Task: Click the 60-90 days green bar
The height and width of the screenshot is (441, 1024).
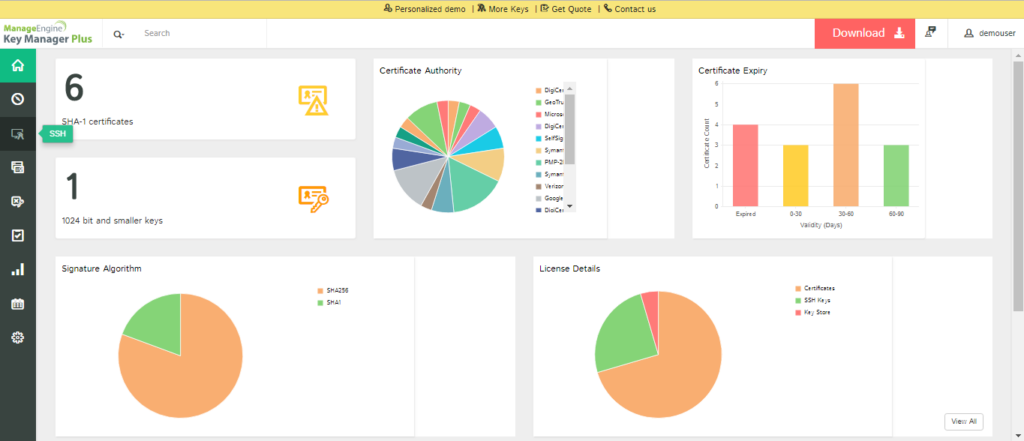Action: 896,176
